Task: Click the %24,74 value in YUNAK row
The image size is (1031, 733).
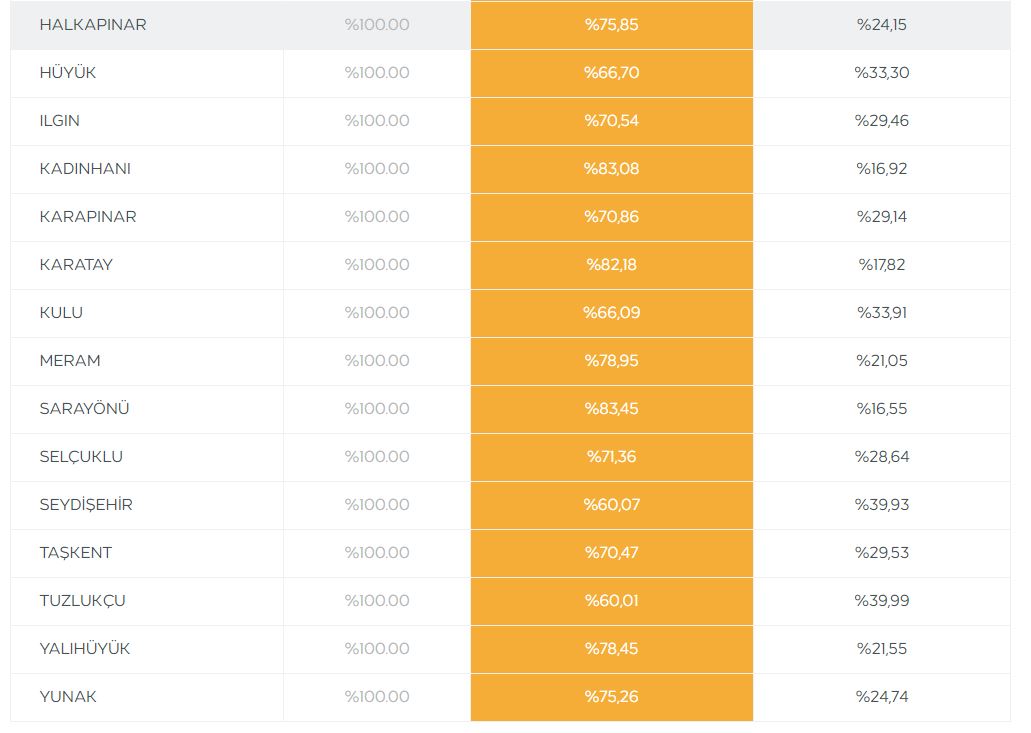Action: point(881,697)
